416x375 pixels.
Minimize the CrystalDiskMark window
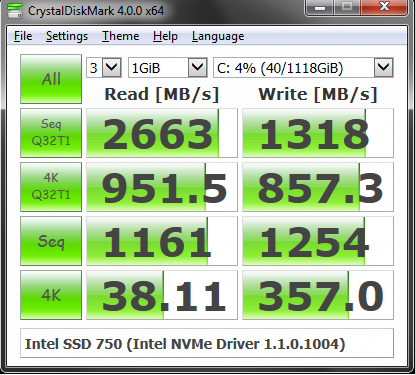[x=320, y=7]
